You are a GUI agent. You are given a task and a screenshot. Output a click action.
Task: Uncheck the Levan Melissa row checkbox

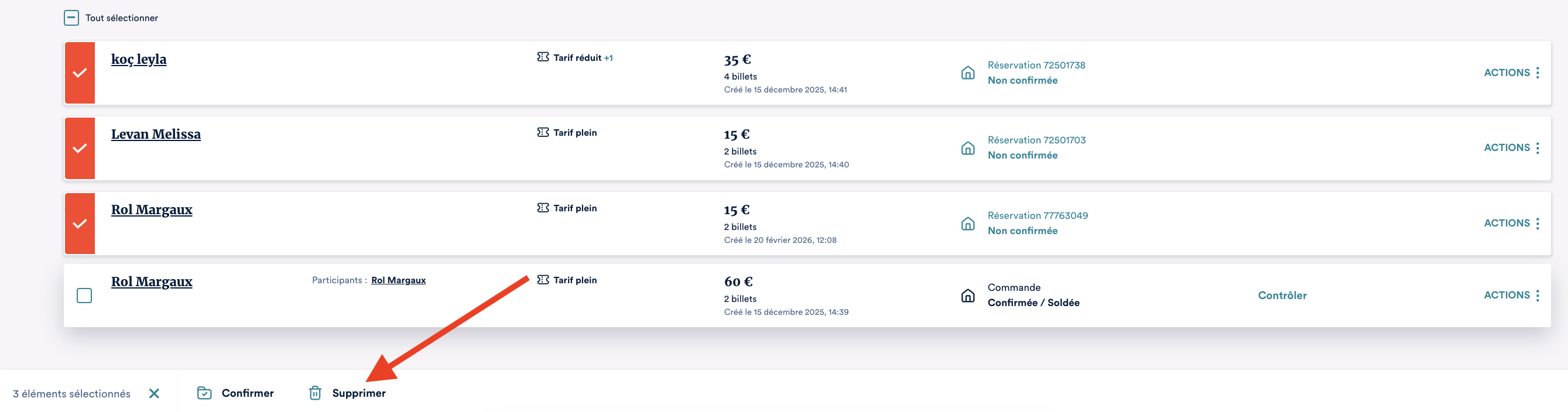click(x=80, y=148)
